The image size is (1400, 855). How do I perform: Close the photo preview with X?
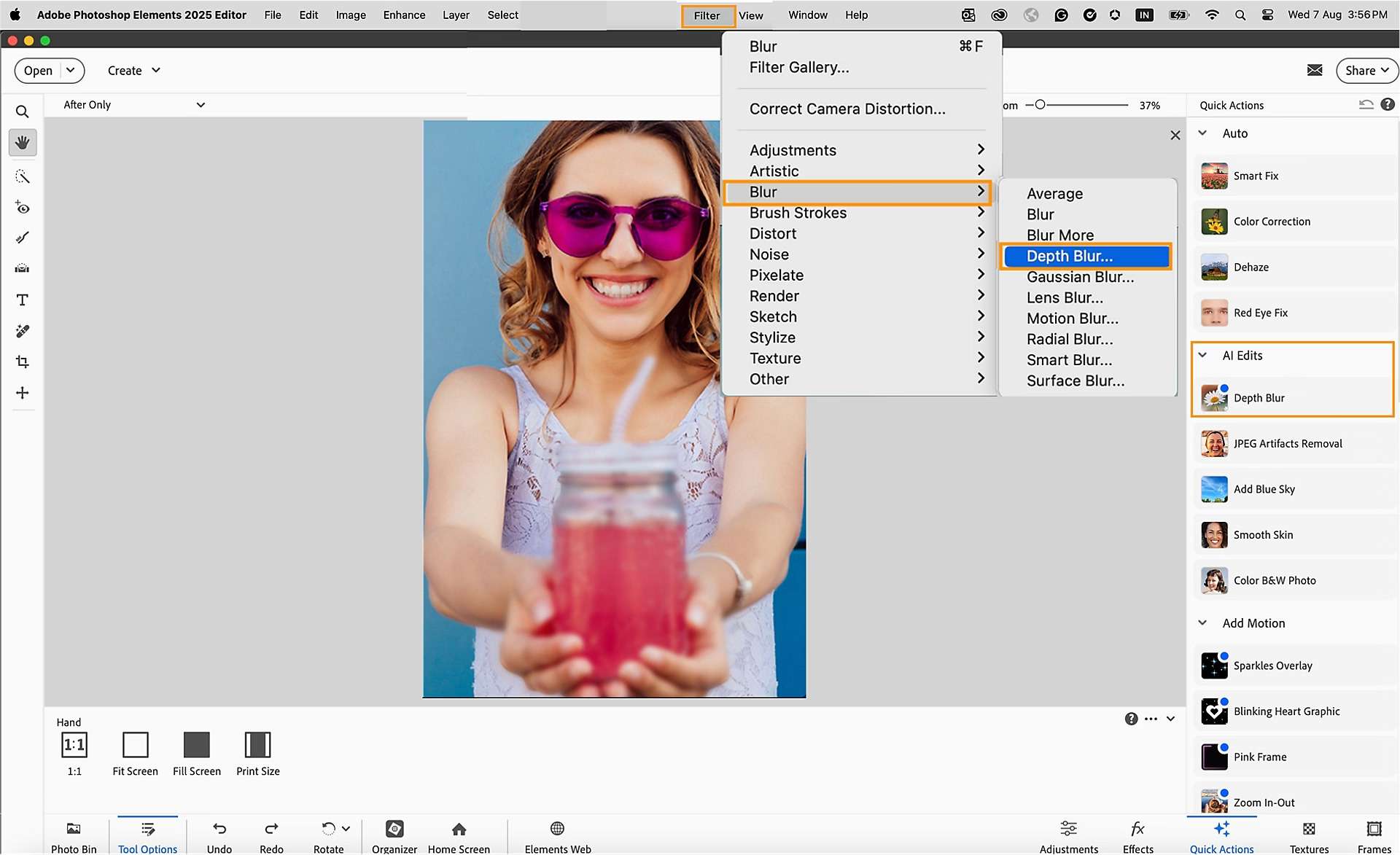[x=1175, y=135]
